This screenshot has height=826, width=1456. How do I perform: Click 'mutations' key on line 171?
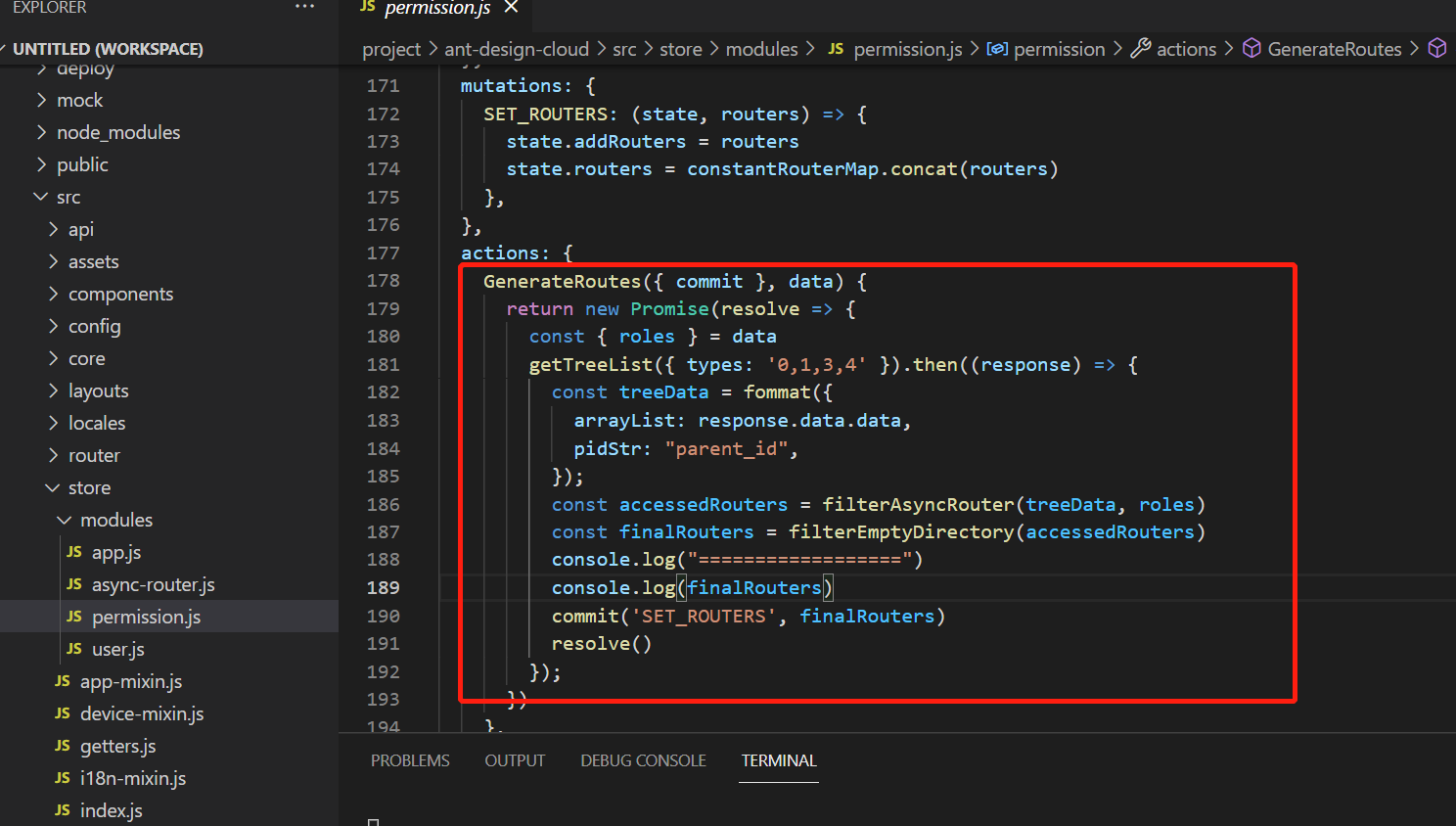(x=511, y=85)
